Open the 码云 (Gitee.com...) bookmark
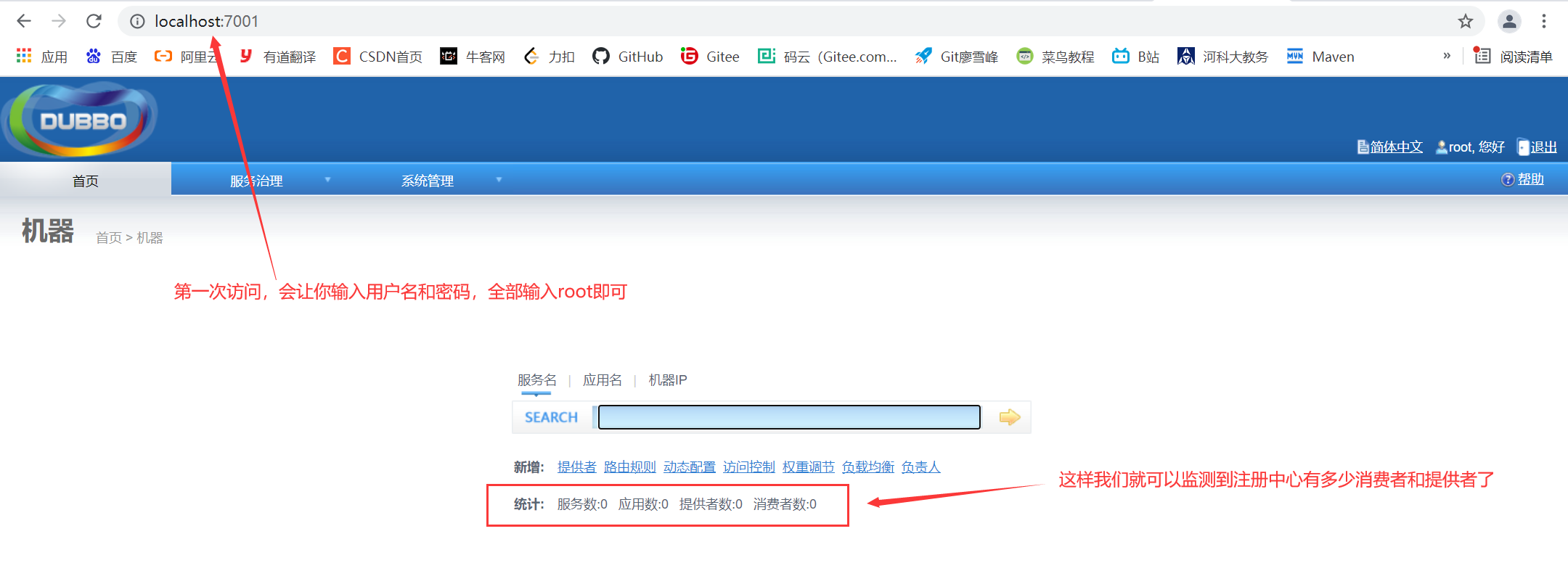The width and height of the screenshot is (1568, 563). [827, 56]
